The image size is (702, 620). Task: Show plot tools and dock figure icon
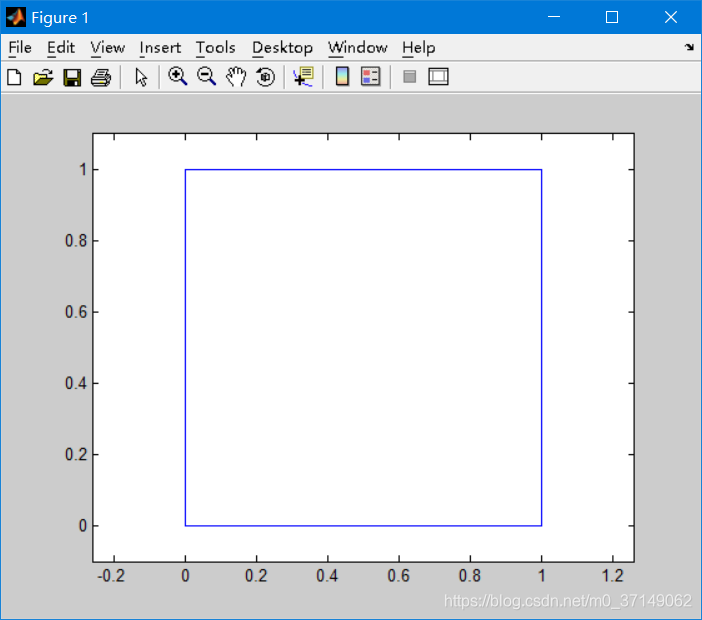[438, 77]
